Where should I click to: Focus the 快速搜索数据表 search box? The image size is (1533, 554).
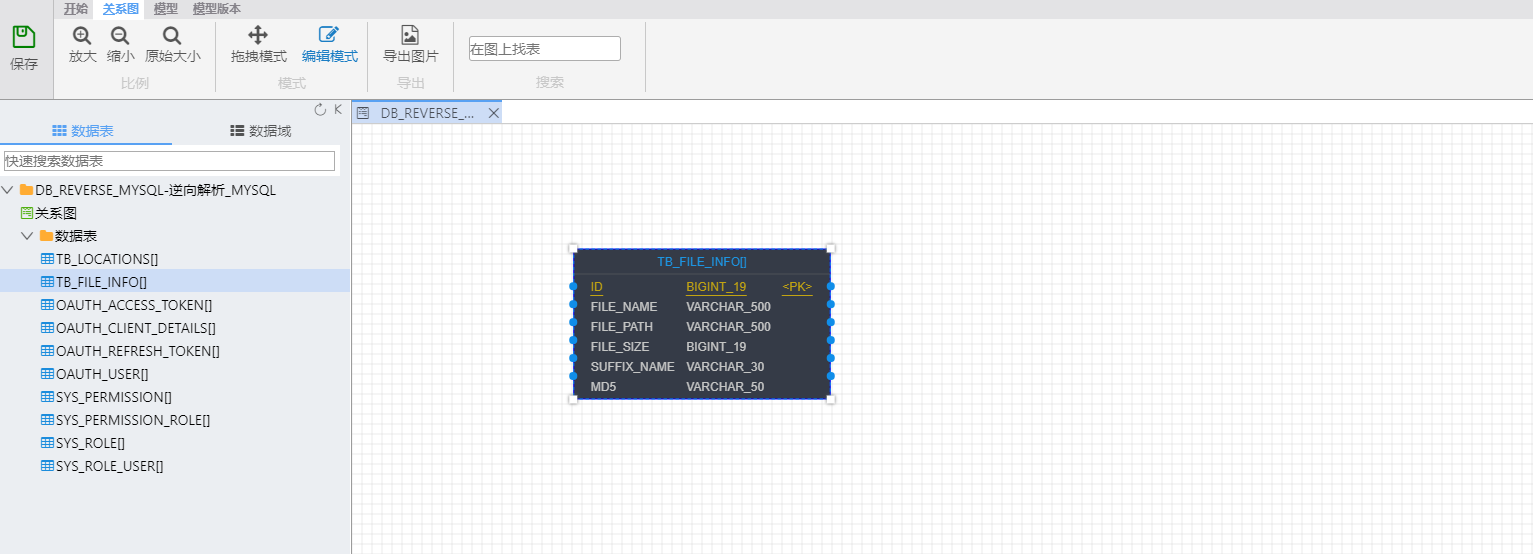pos(169,160)
